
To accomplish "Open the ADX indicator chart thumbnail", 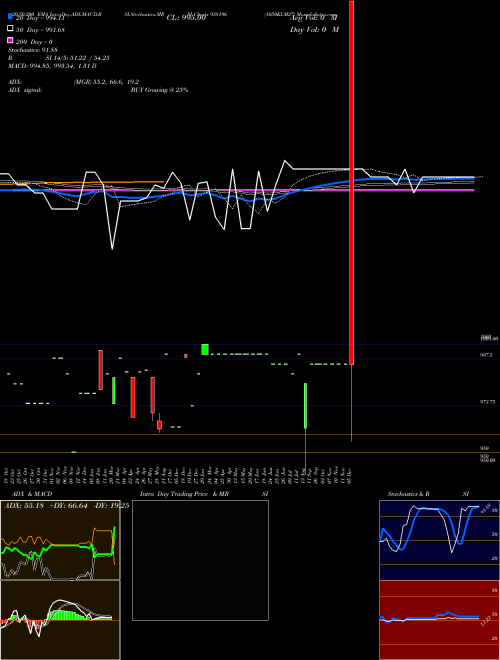I will pos(60,540).
